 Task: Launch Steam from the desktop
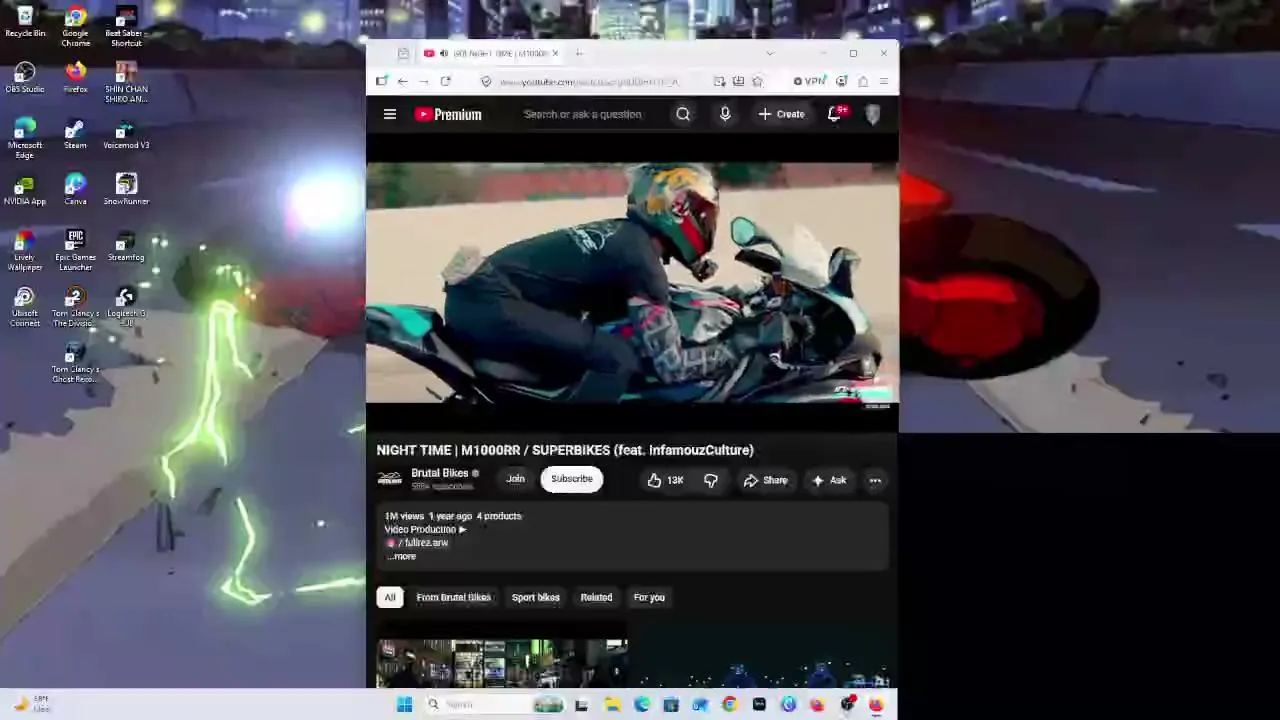pos(75,134)
